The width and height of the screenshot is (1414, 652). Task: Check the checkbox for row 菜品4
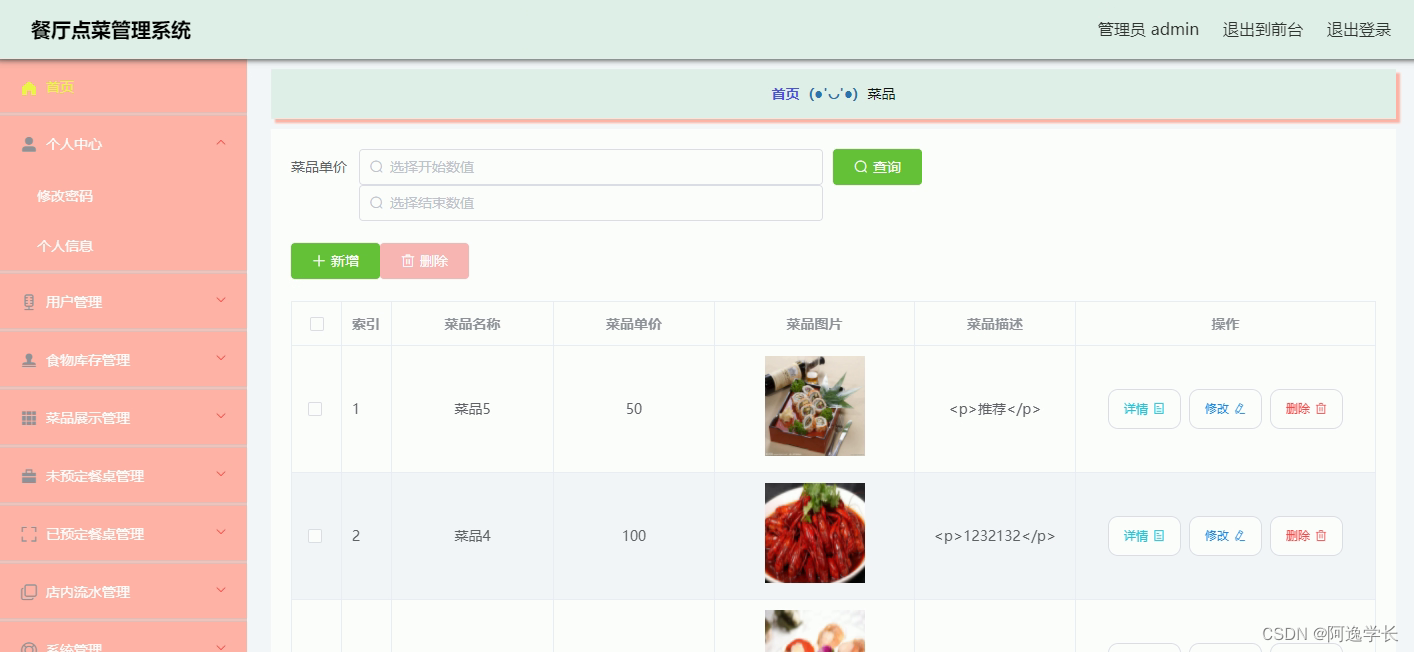pyautogui.click(x=315, y=536)
